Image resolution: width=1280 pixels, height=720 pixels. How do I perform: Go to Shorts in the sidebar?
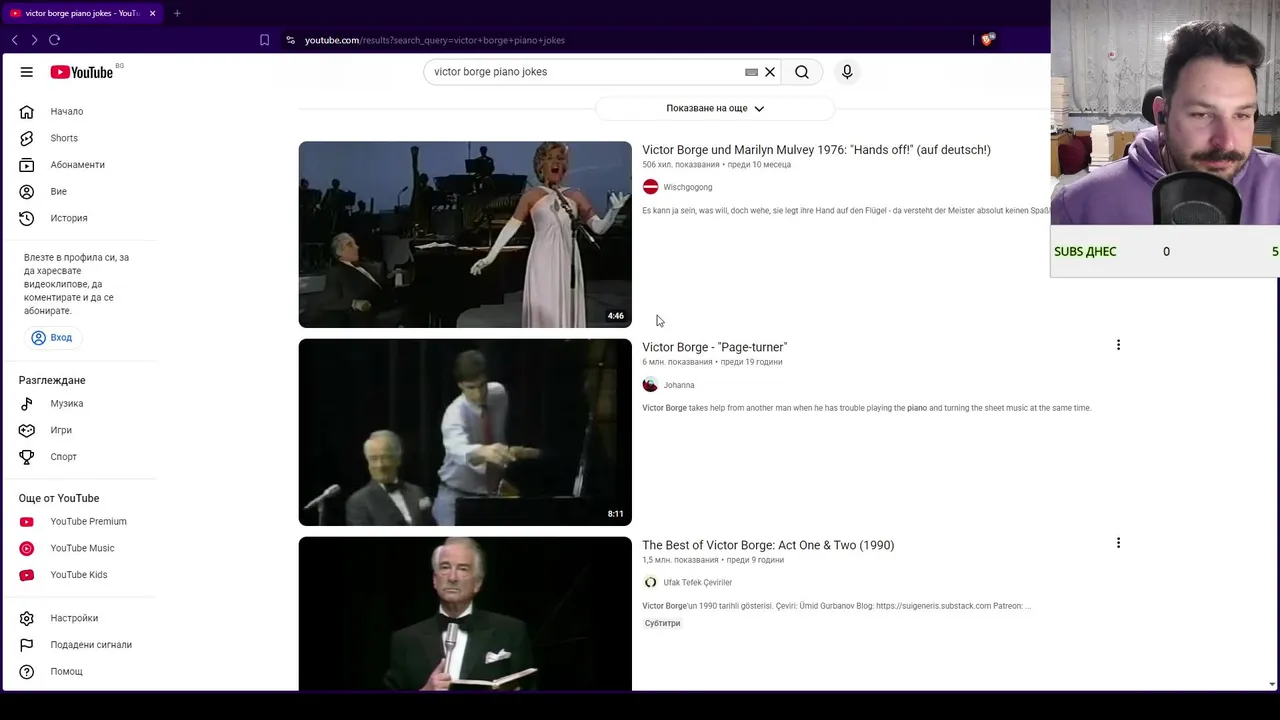click(64, 138)
